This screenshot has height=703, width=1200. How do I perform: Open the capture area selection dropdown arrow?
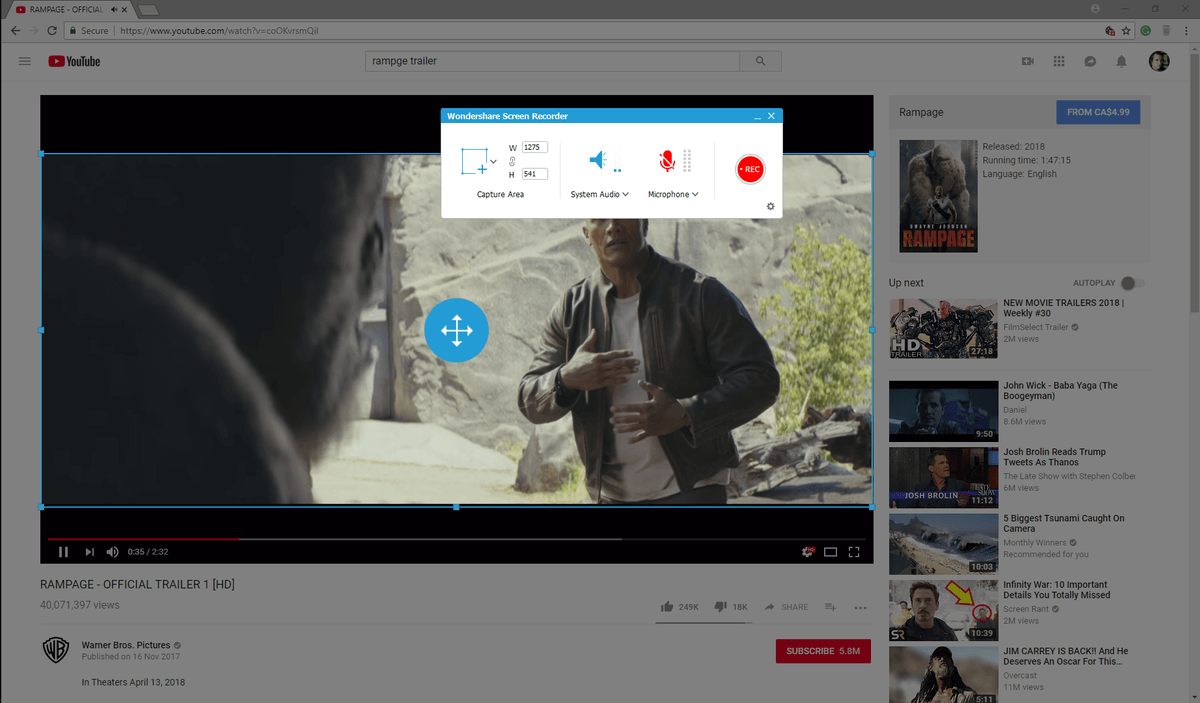494,162
